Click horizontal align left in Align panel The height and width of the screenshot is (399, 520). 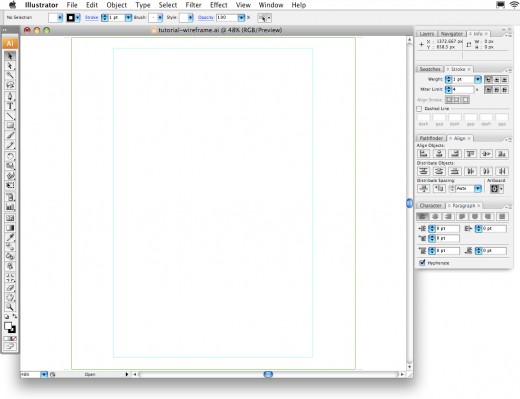coord(423,153)
